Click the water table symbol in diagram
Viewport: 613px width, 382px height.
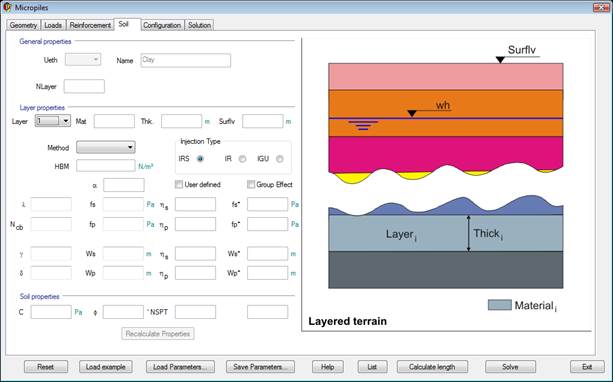(x=363, y=126)
